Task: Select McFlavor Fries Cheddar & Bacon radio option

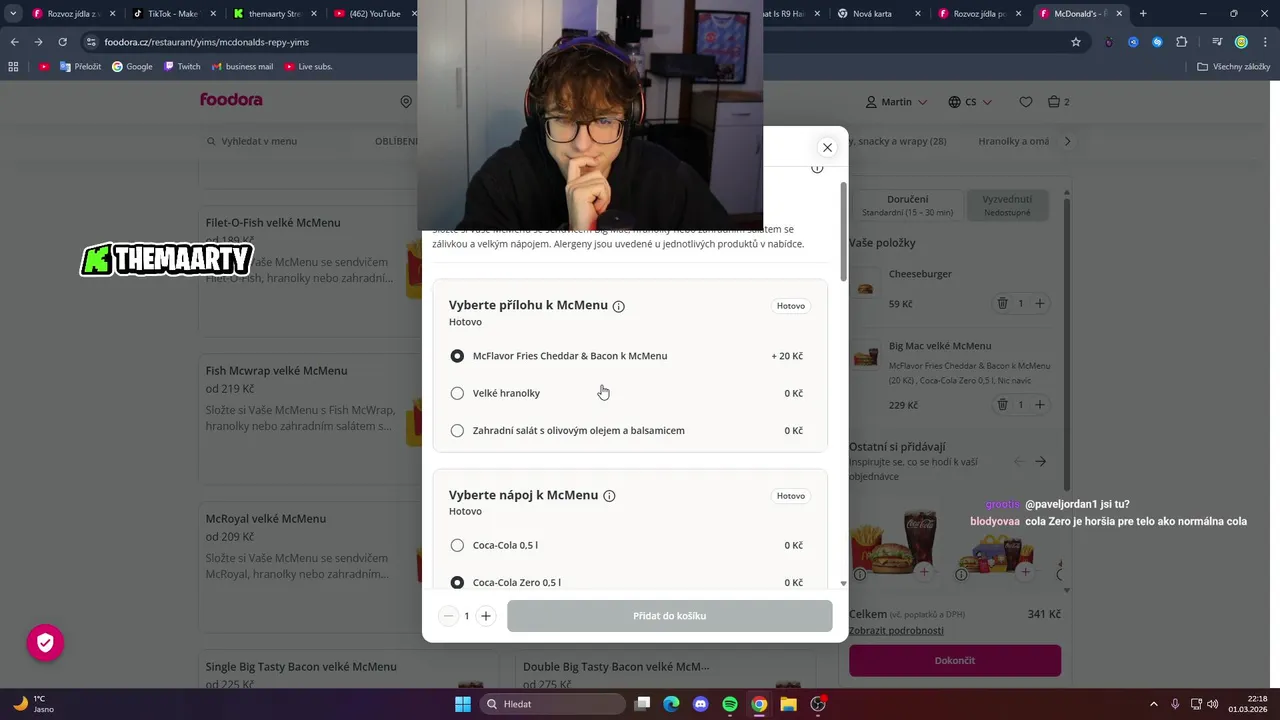Action: 457,356
